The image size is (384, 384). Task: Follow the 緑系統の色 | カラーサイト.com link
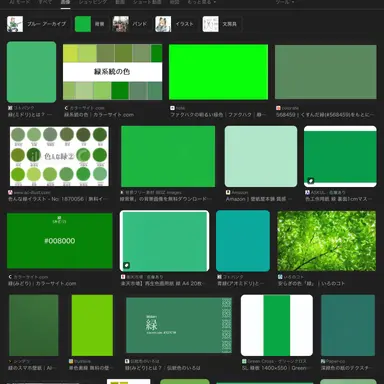(x=99, y=115)
